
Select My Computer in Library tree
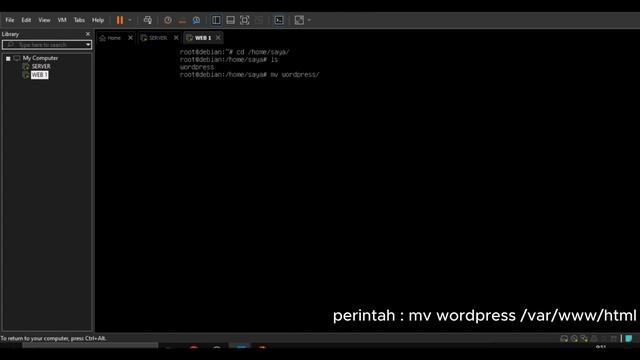40,58
